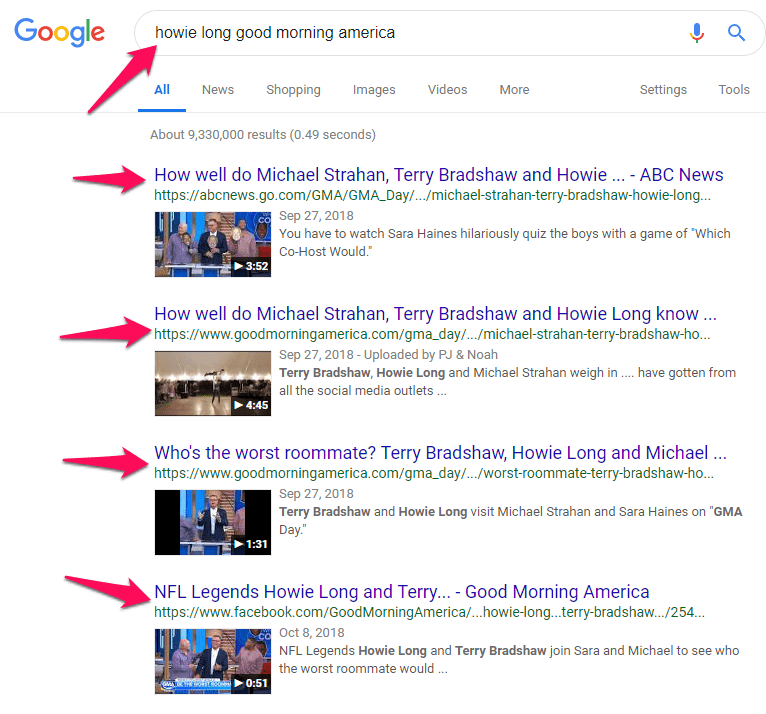Switch to the News tab
The image size is (766, 714).
coord(218,90)
